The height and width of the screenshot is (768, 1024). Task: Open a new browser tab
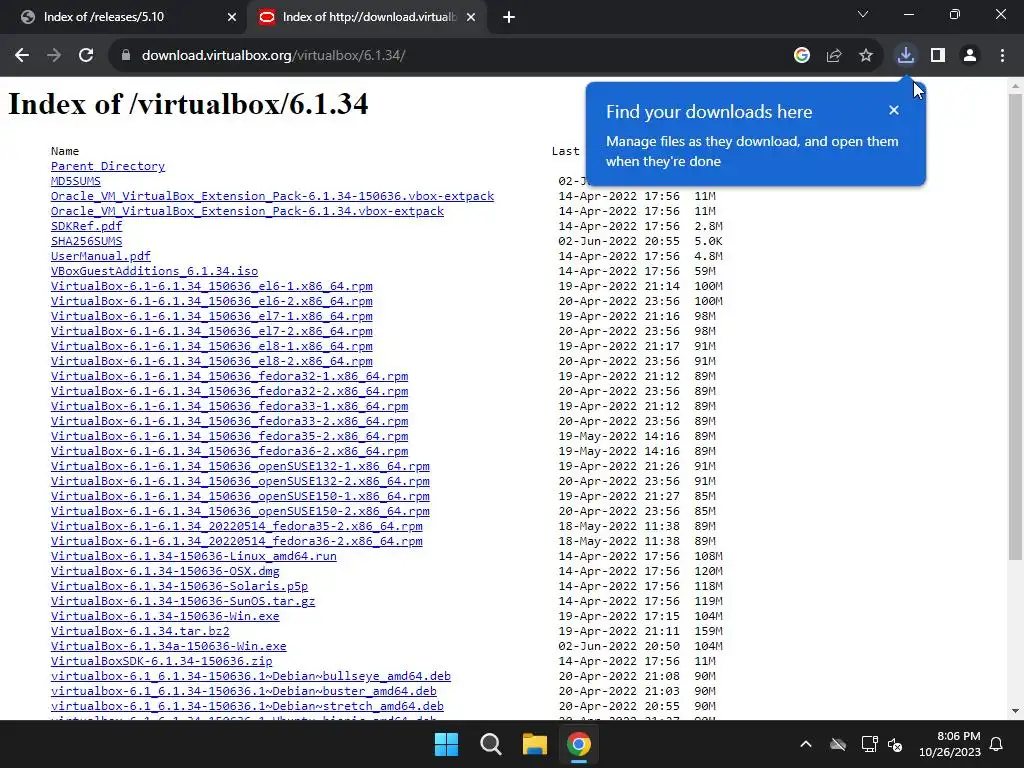point(509,18)
